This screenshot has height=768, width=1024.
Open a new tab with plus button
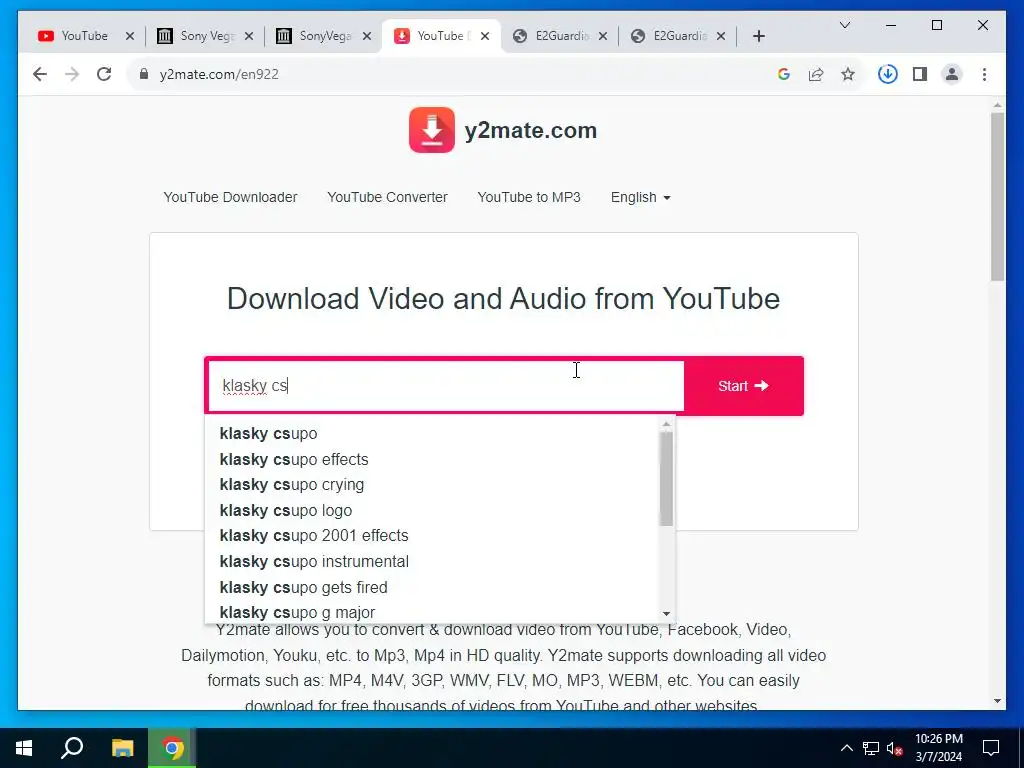click(x=758, y=37)
